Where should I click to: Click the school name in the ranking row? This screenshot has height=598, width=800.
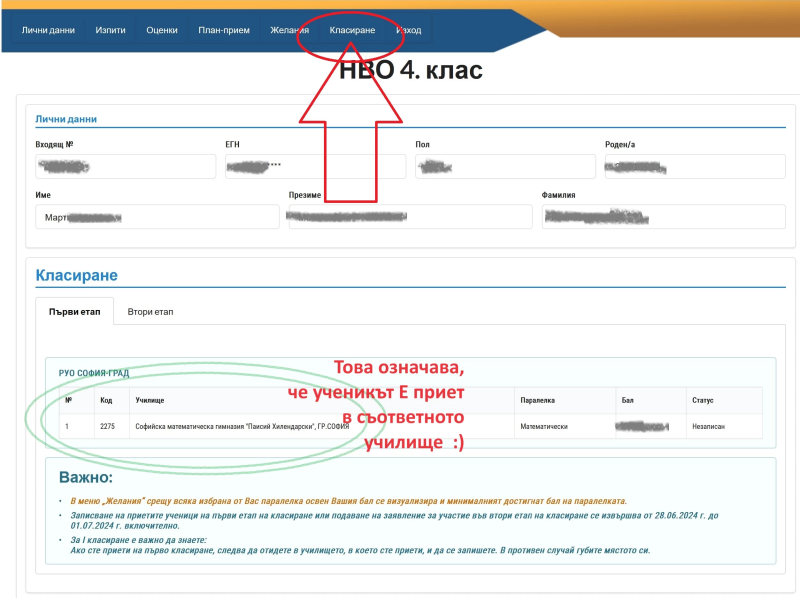tap(242, 426)
